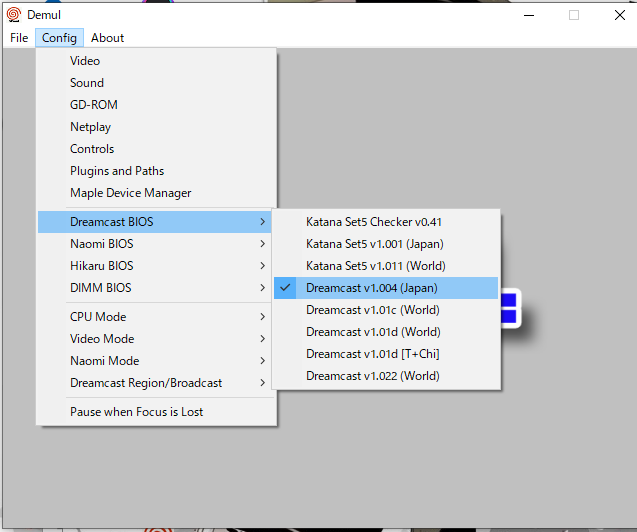The height and width of the screenshot is (532, 637).
Task: Open Maple Device Manager
Action: click(x=154, y=192)
